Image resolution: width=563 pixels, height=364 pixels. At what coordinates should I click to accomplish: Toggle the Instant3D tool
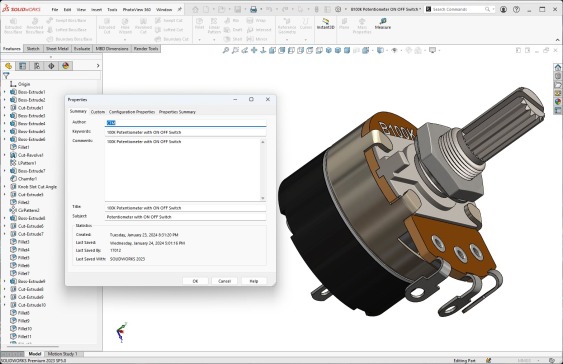[325, 24]
